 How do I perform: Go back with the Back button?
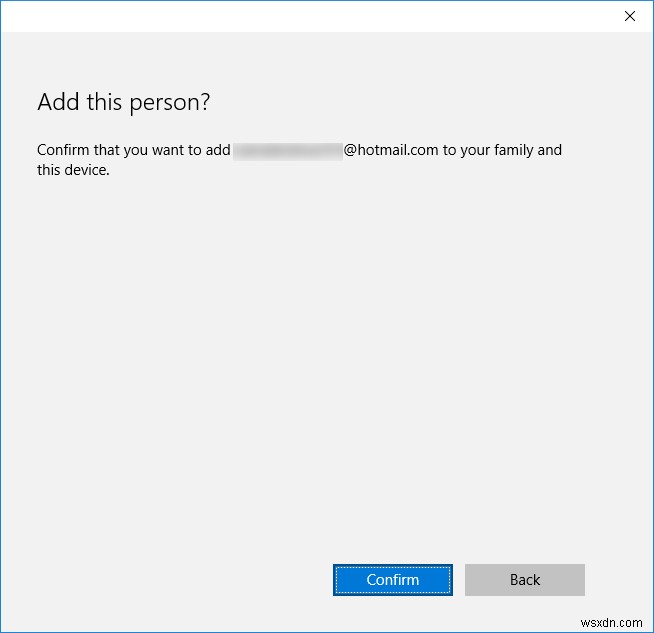[525, 580]
